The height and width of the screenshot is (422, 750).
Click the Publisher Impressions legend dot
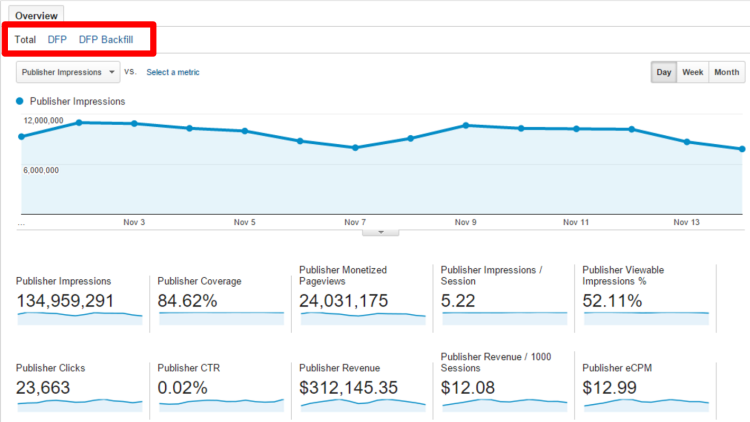tap(21, 101)
